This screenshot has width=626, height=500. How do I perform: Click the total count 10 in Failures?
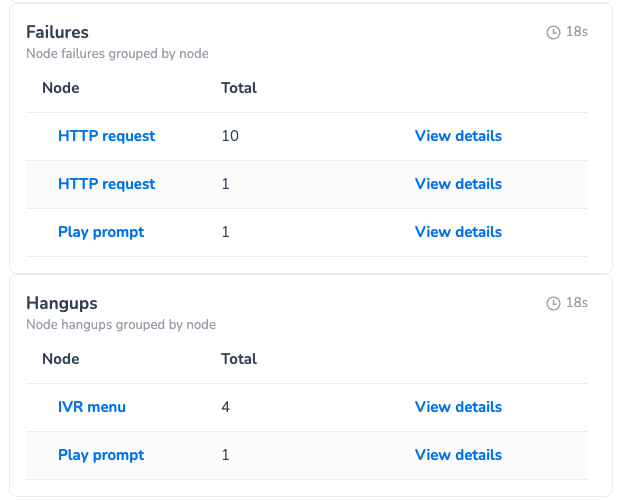click(230, 136)
